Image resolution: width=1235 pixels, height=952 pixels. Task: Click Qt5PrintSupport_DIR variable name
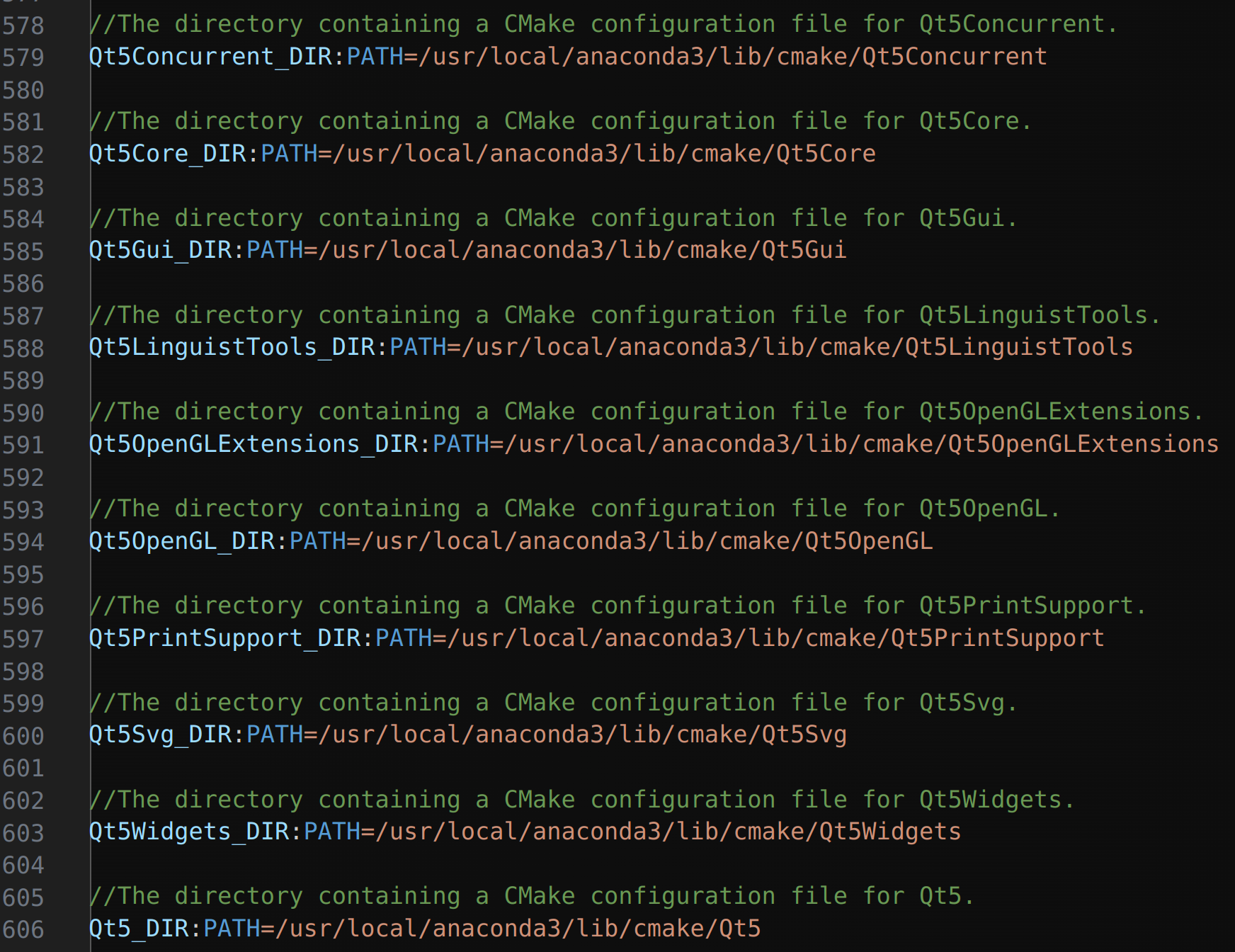[225, 638]
